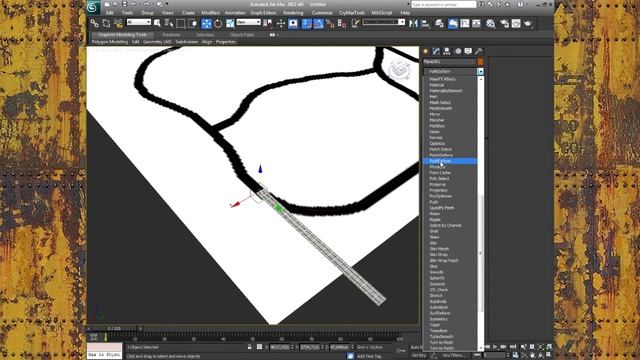This screenshot has width=640, height=360.
Task: Open Selection Filter dropdown
Action: (x=139, y=22)
